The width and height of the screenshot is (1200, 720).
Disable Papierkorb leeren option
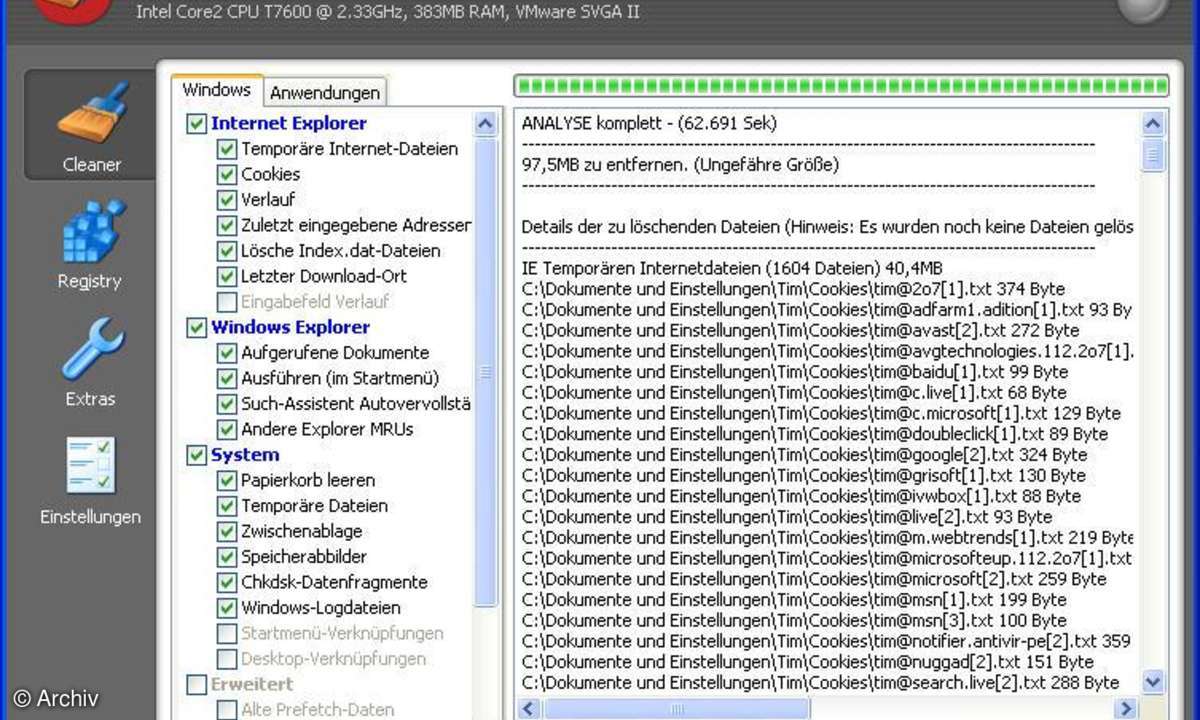click(x=227, y=480)
